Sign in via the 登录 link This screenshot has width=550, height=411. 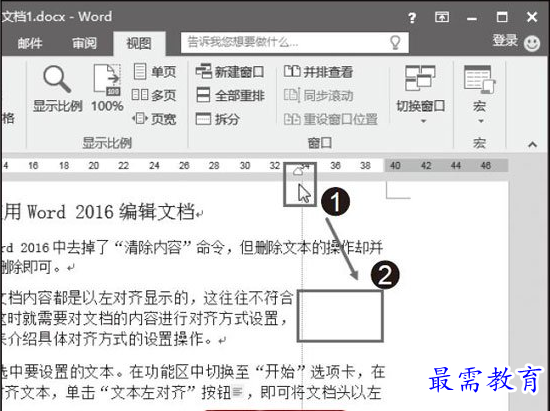[505, 40]
